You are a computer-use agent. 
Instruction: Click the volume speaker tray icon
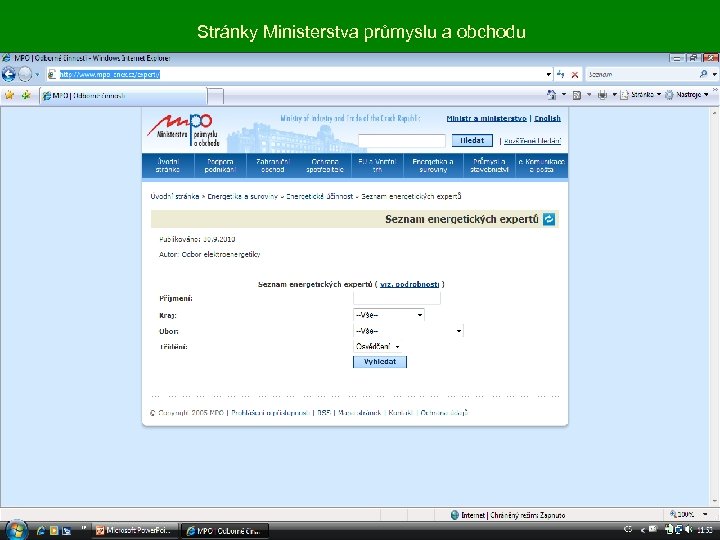(688, 530)
